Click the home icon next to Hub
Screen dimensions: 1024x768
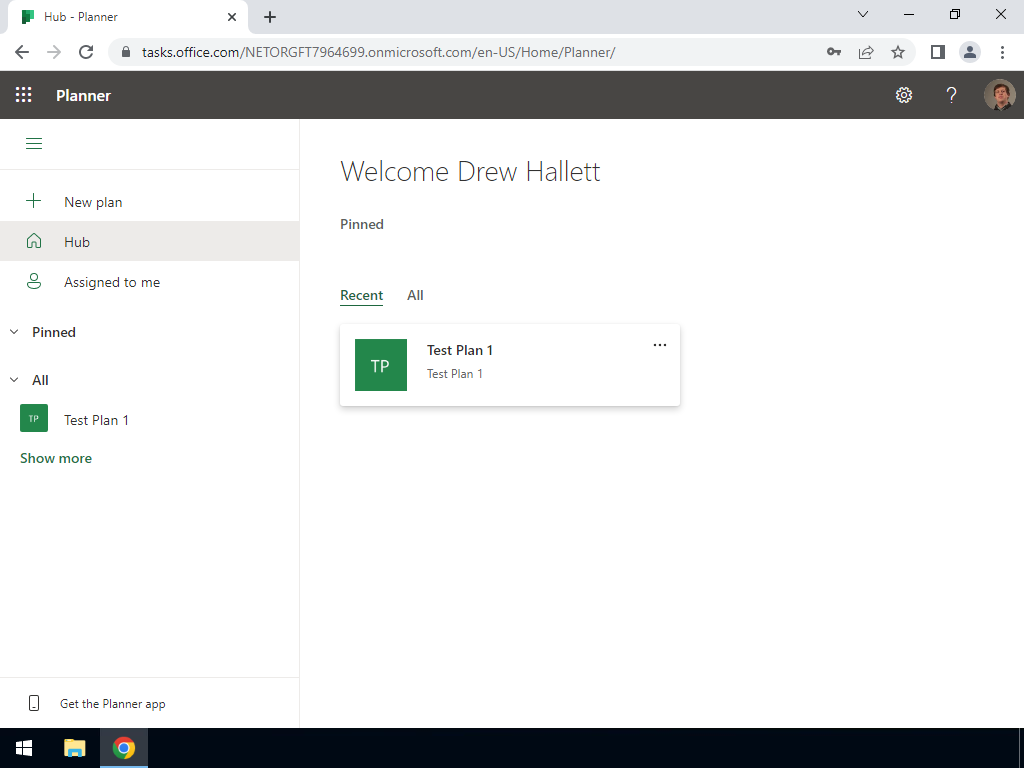[34, 242]
